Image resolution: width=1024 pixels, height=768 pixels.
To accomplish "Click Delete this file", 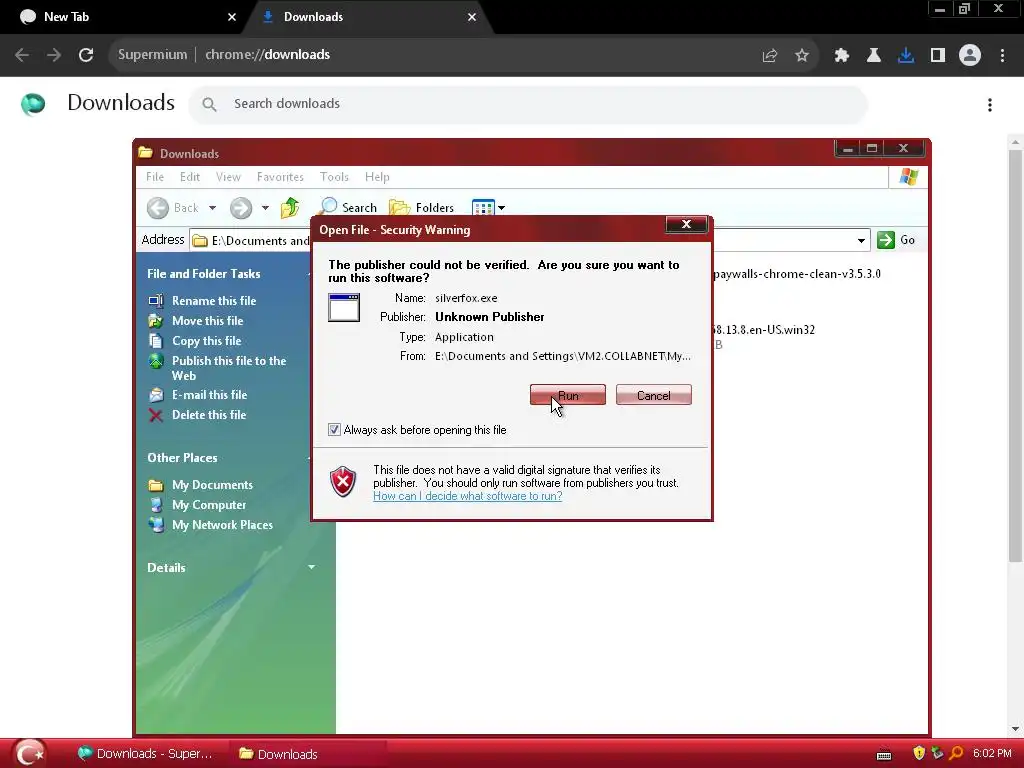I will [209, 415].
